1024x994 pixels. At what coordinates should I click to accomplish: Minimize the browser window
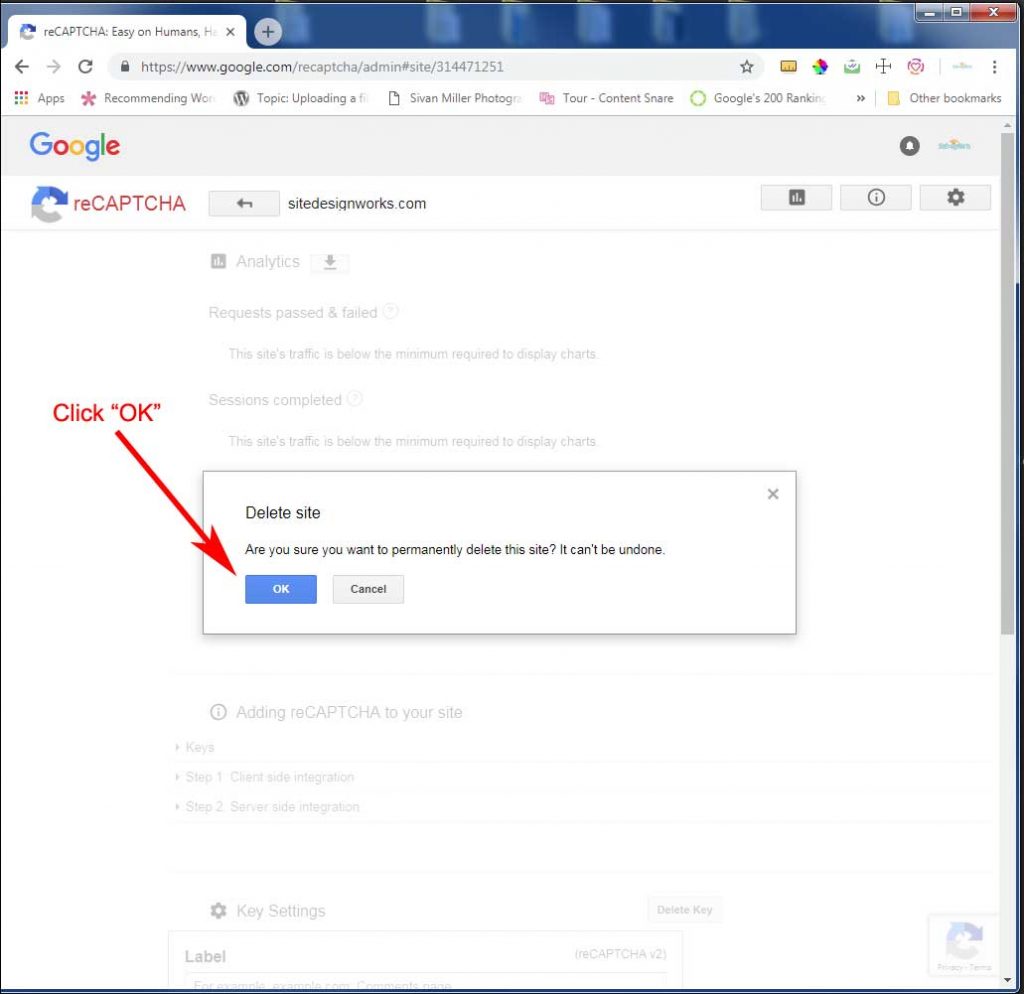pos(929,12)
